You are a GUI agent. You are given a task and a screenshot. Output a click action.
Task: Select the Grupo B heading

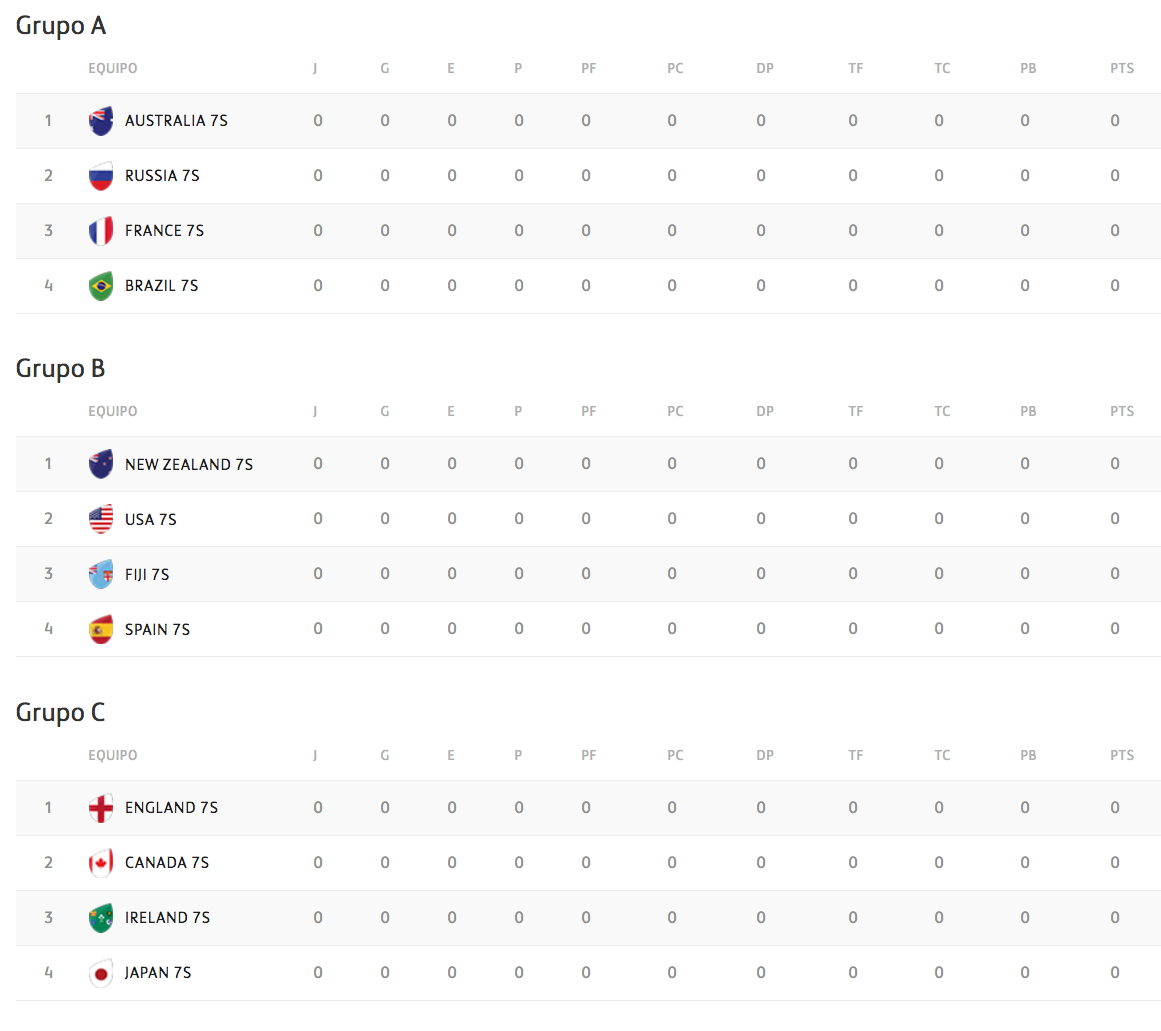point(61,369)
